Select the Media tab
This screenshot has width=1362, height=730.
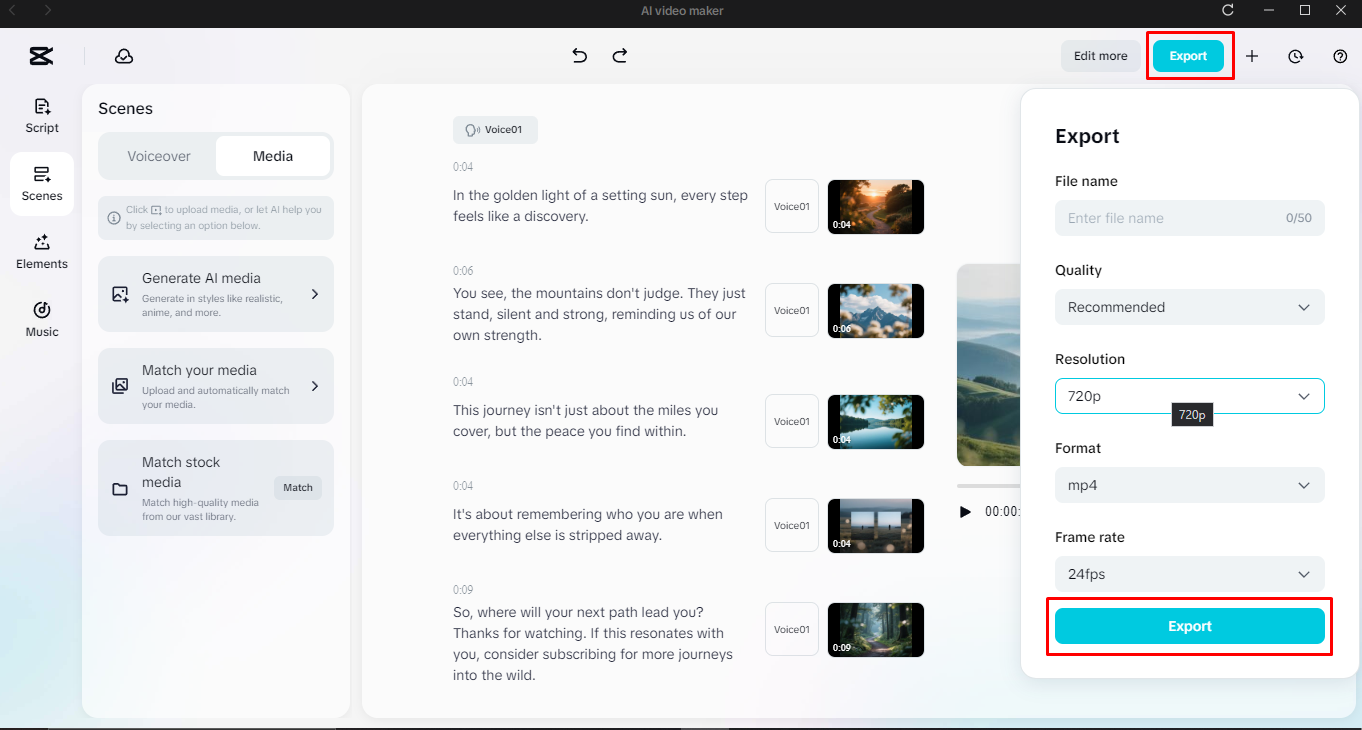[273, 156]
